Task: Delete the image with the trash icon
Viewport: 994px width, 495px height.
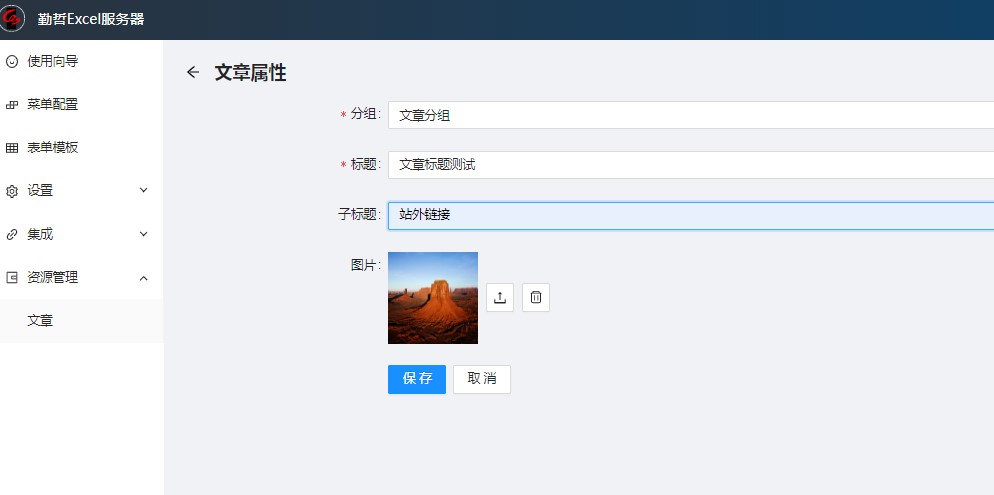Action: click(536, 297)
